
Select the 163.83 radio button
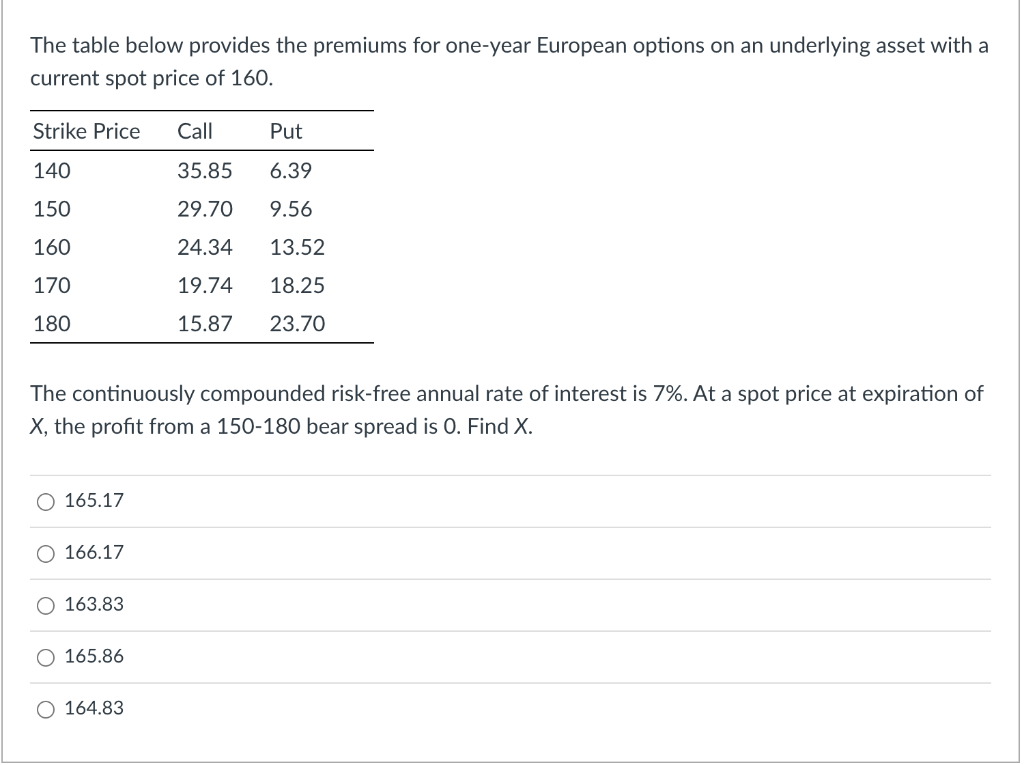[x=45, y=604]
